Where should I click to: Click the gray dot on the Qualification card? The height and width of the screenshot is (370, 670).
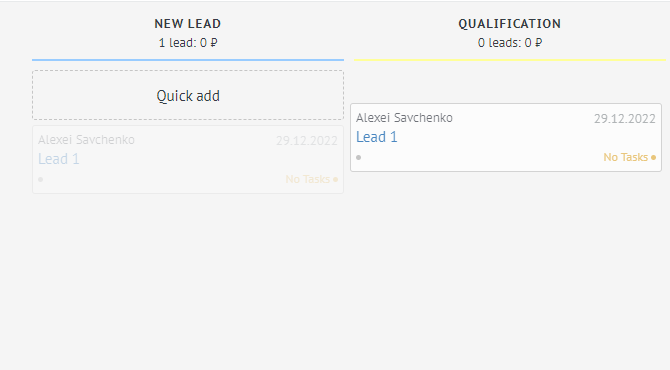click(359, 158)
